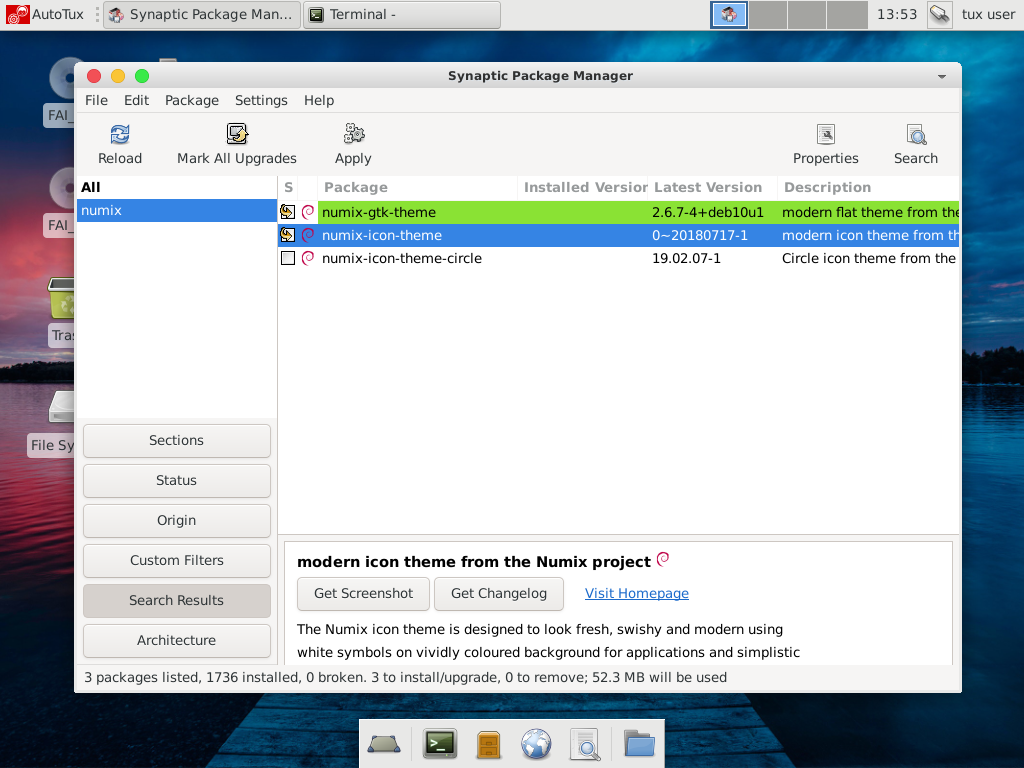This screenshot has width=1024, height=768.
Task: Select the numix-icon-theme-circle package name
Action: click(402, 258)
